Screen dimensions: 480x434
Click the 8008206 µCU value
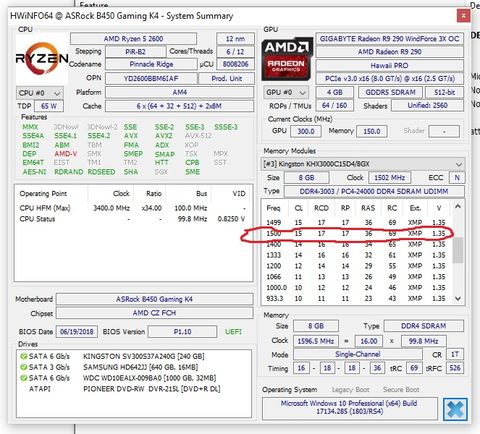[x=235, y=64]
